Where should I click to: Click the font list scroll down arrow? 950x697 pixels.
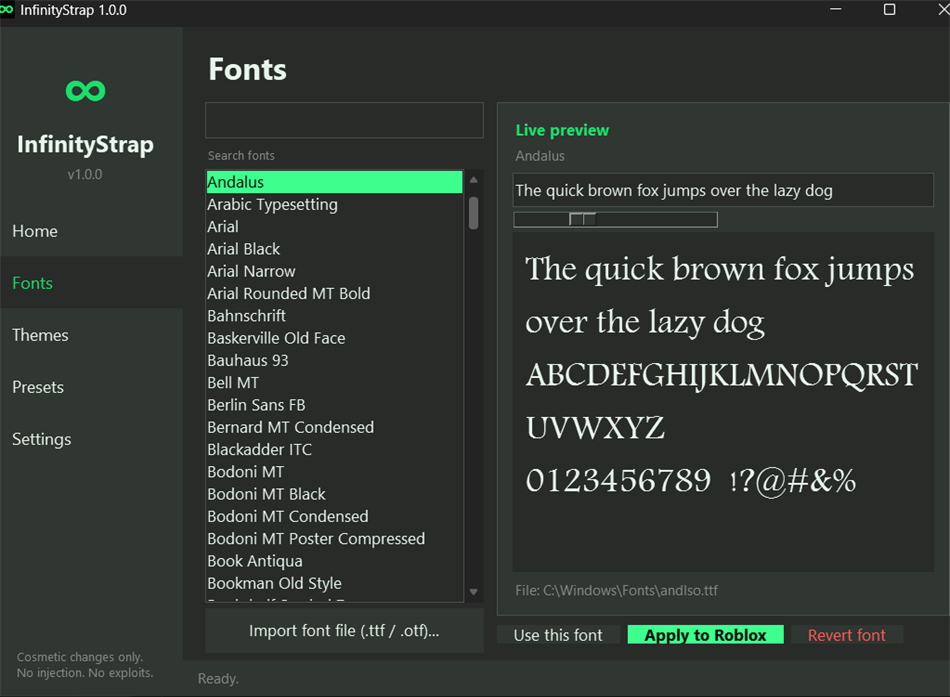click(474, 592)
